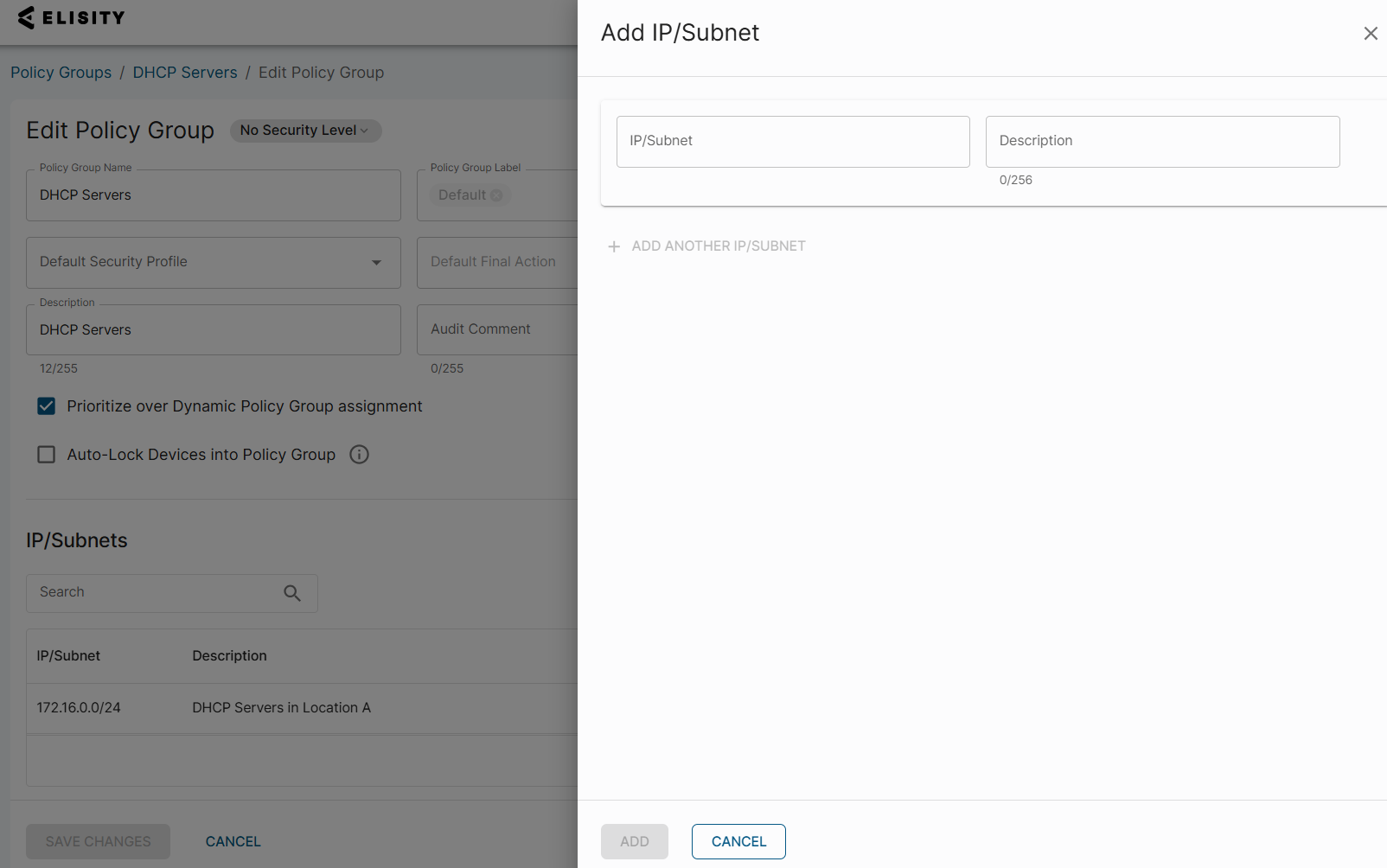Click the Elisity logo icon
The width and height of the screenshot is (1387, 868).
27,17
